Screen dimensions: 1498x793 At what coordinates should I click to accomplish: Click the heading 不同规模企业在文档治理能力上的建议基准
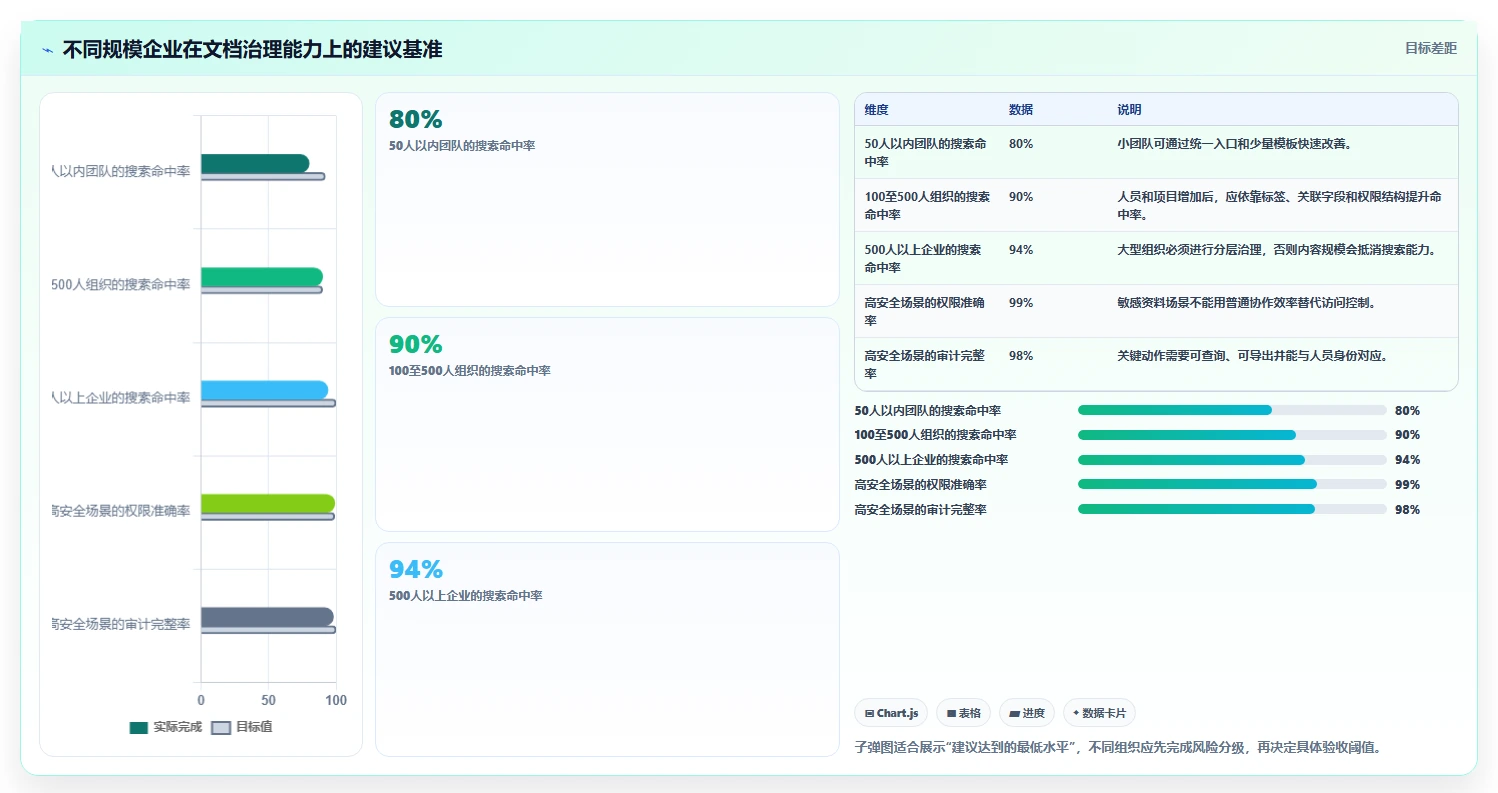[x=252, y=49]
